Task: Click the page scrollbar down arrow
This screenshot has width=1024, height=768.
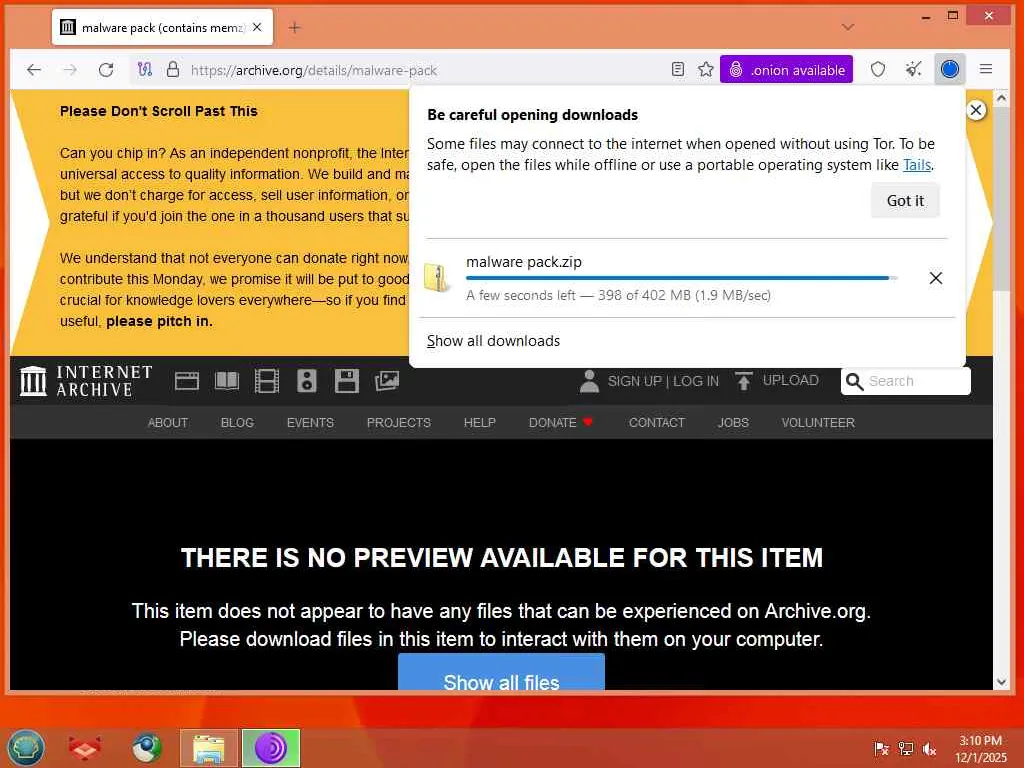Action: pyautogui.click(x=1002, y=682)
